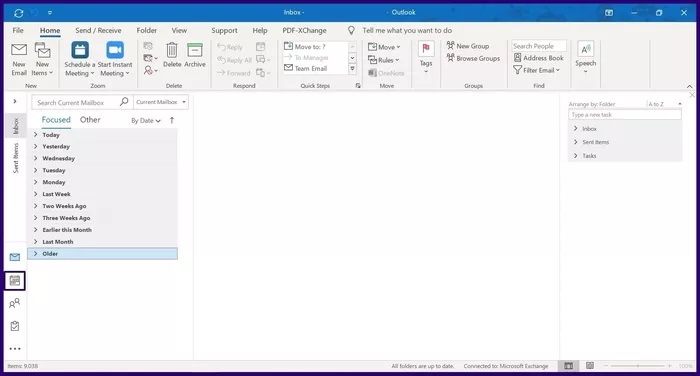The image size is (700, 376).
Task: Adjust zoom slider in status bar
Action: tap(638, 366)
